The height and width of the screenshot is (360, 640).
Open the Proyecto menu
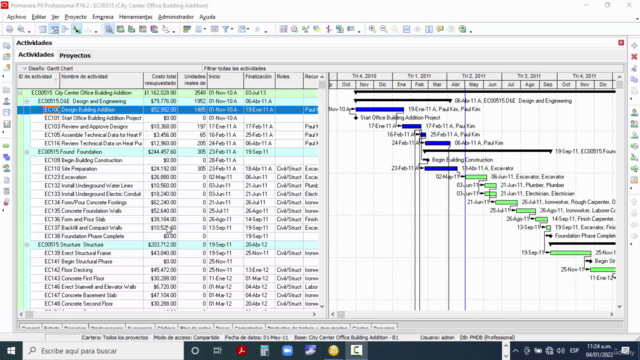coord(76,17)
